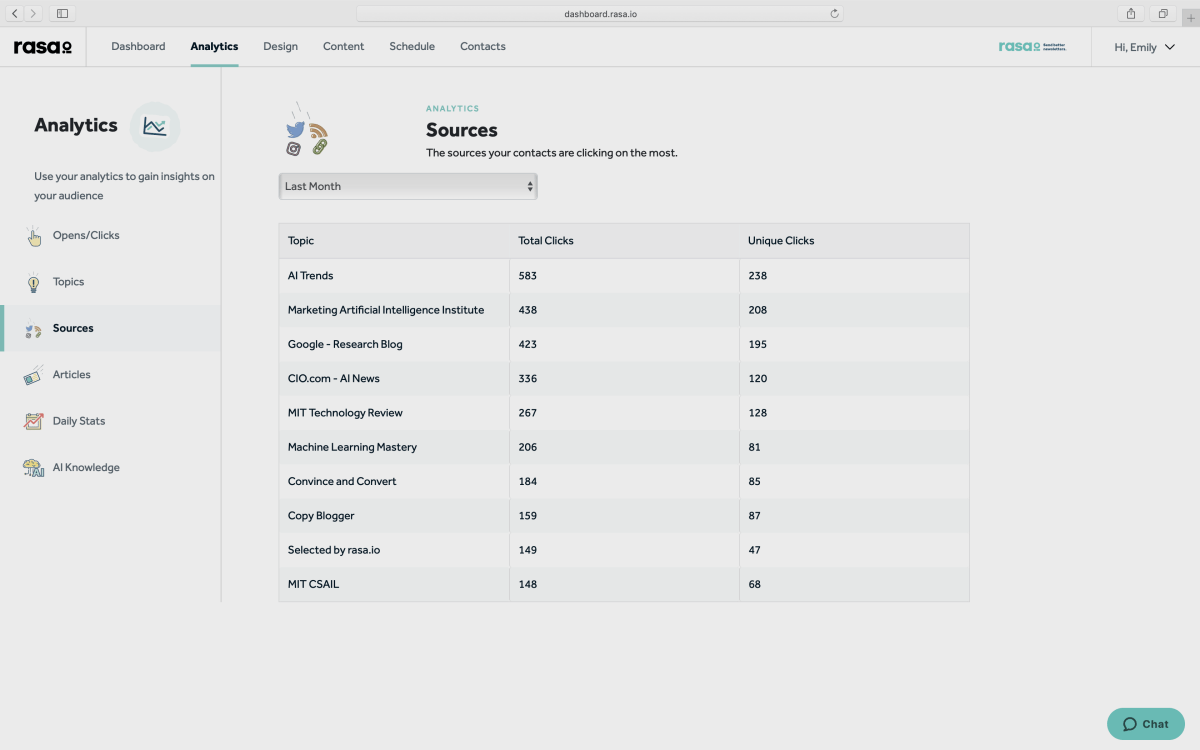Click the 267 total clicks value
Viewport: 1200px width, 750px height.
pyautogui.click(x=527, y=413)
